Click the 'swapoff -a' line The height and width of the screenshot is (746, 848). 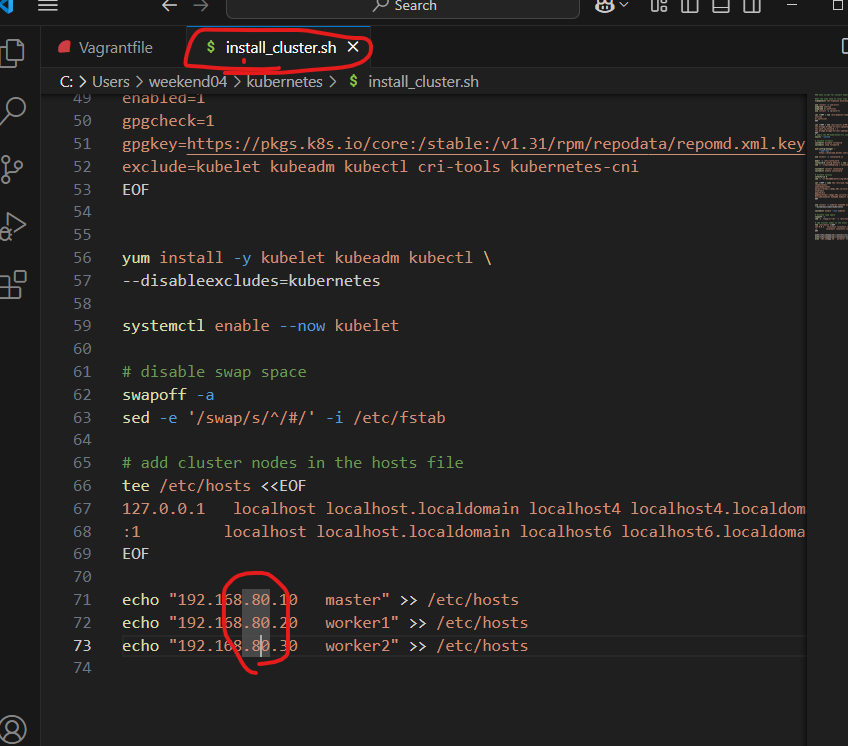pos(168,395)
